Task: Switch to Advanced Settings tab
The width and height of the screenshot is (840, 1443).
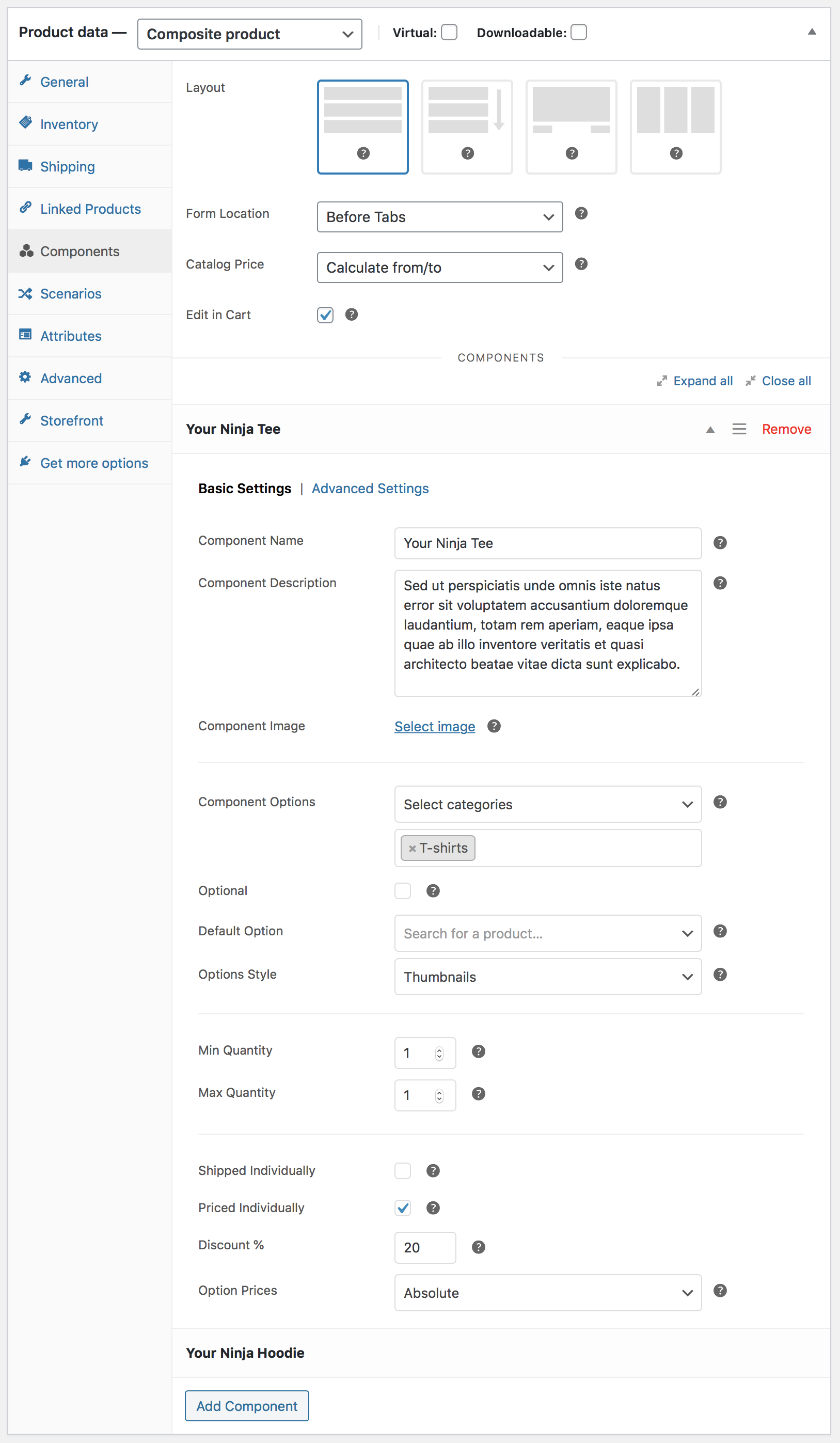Action: 370,489
